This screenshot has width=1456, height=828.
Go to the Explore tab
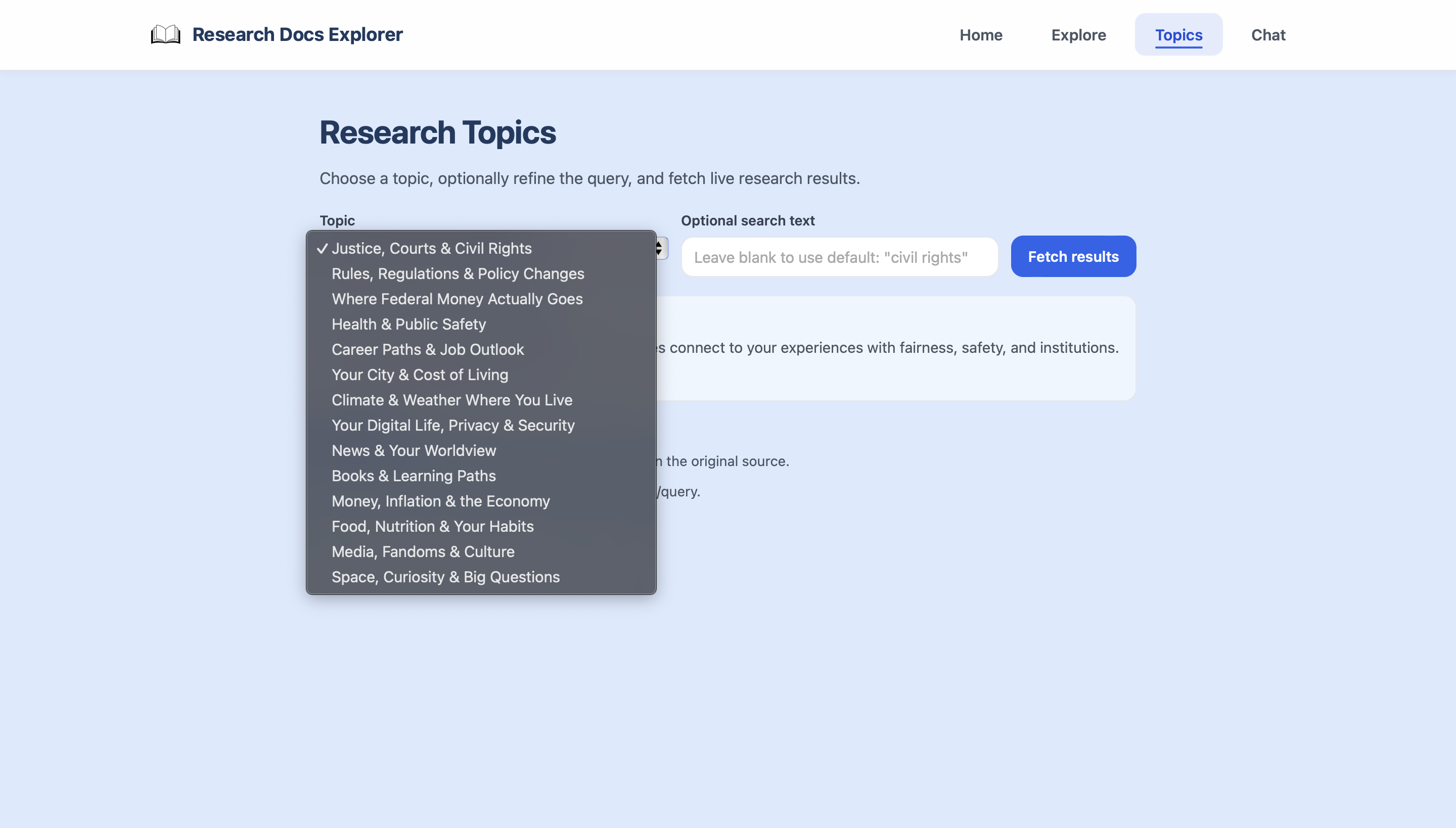pyautogui.click(x=1078, y=35)
